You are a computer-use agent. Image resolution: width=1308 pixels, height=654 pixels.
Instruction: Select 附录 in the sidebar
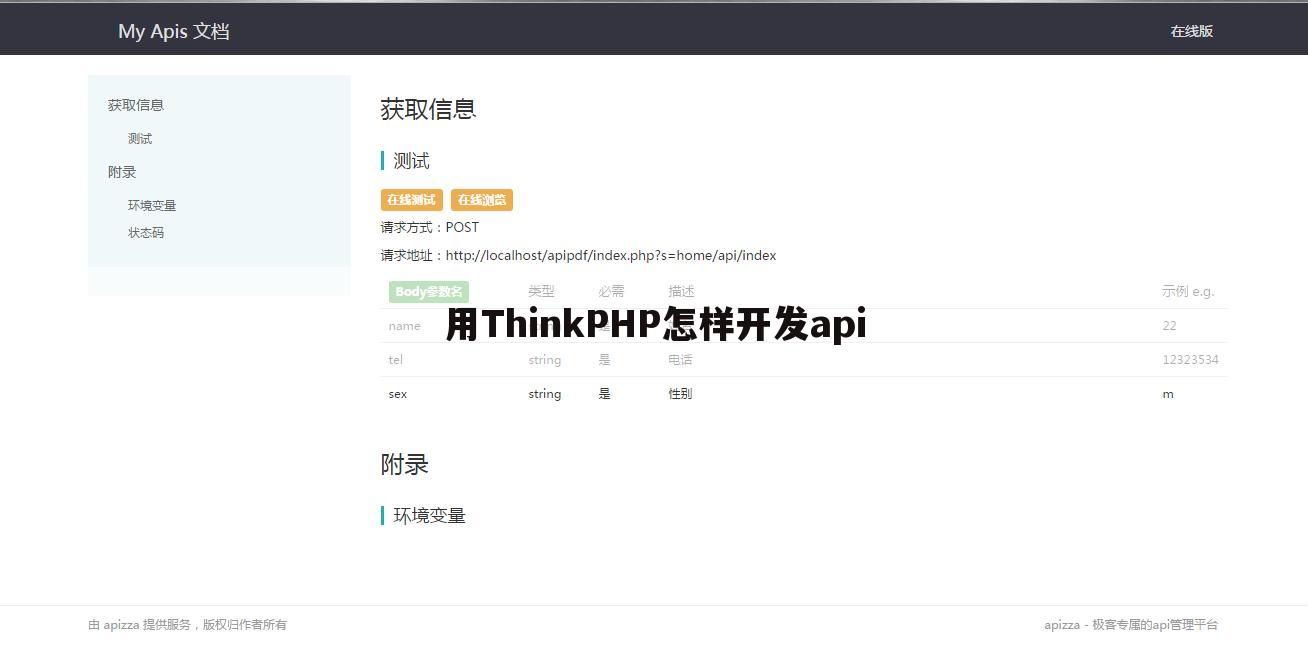click(122, 172)
